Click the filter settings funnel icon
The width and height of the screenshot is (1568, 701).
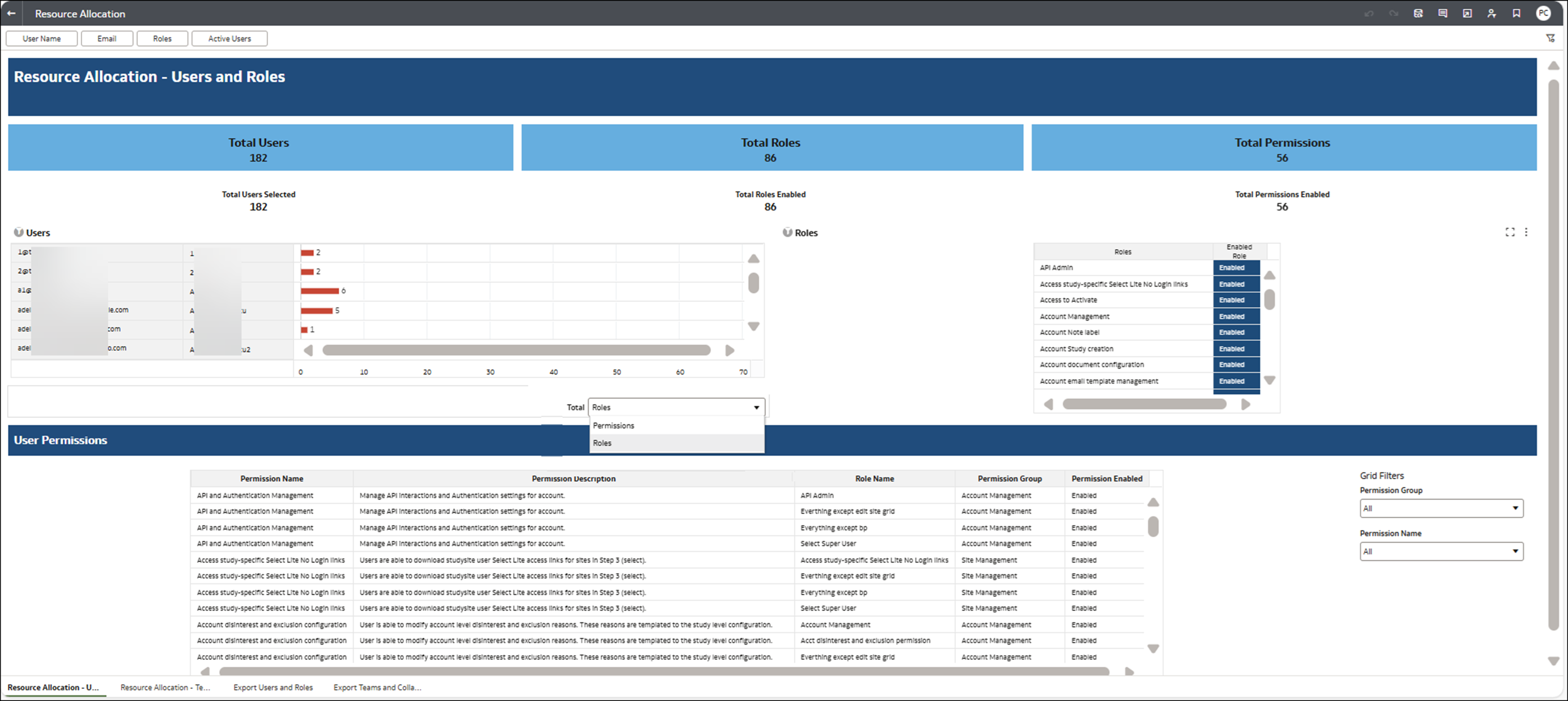[1550, 38]
